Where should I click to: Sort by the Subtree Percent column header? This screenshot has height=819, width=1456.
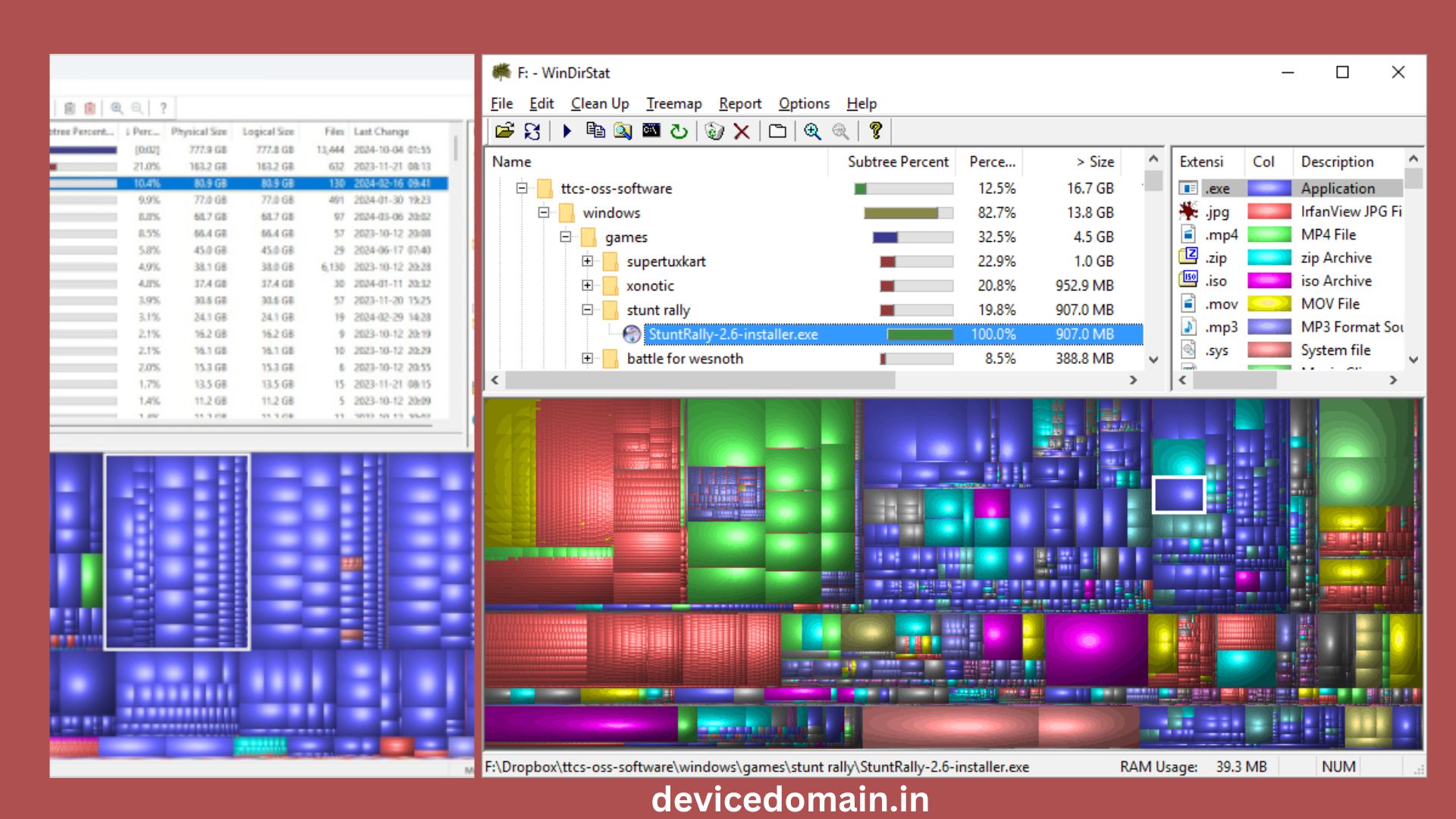click(897, 162)
